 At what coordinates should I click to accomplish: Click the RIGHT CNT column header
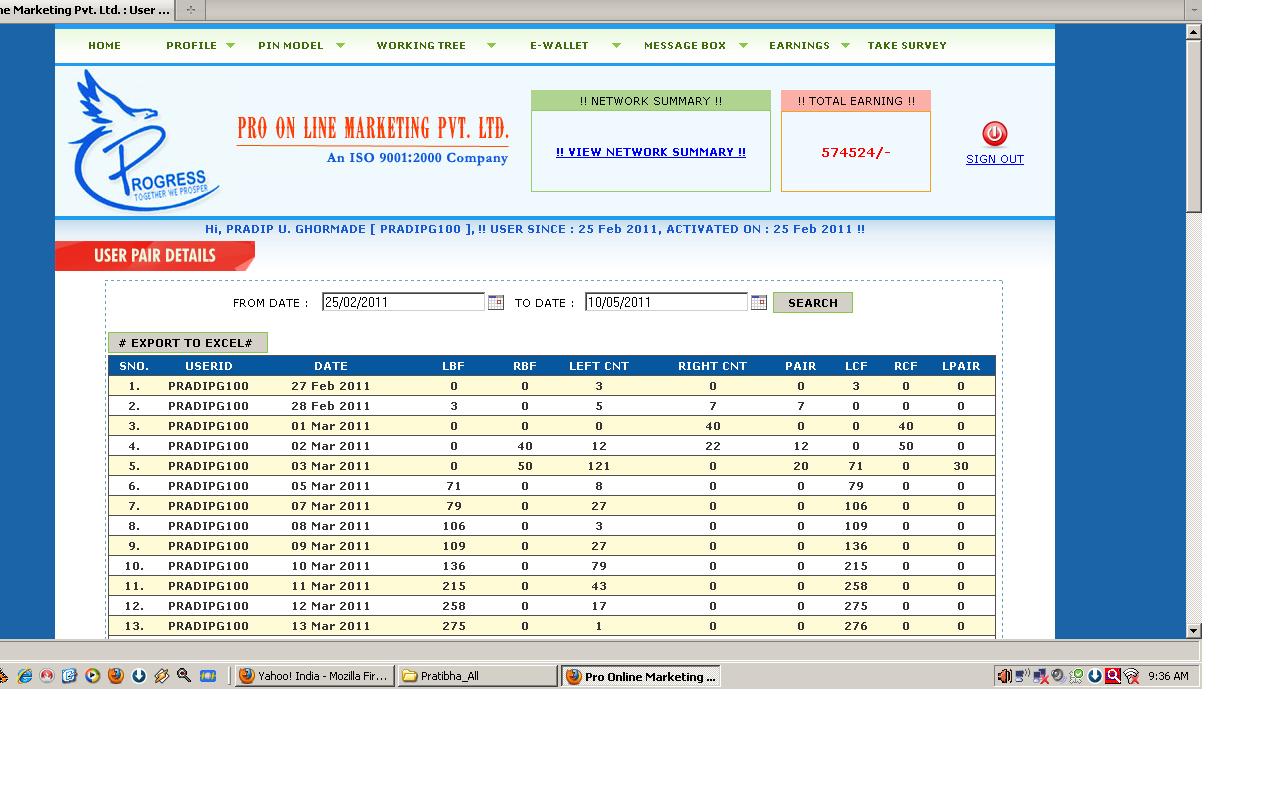(712, 366)
